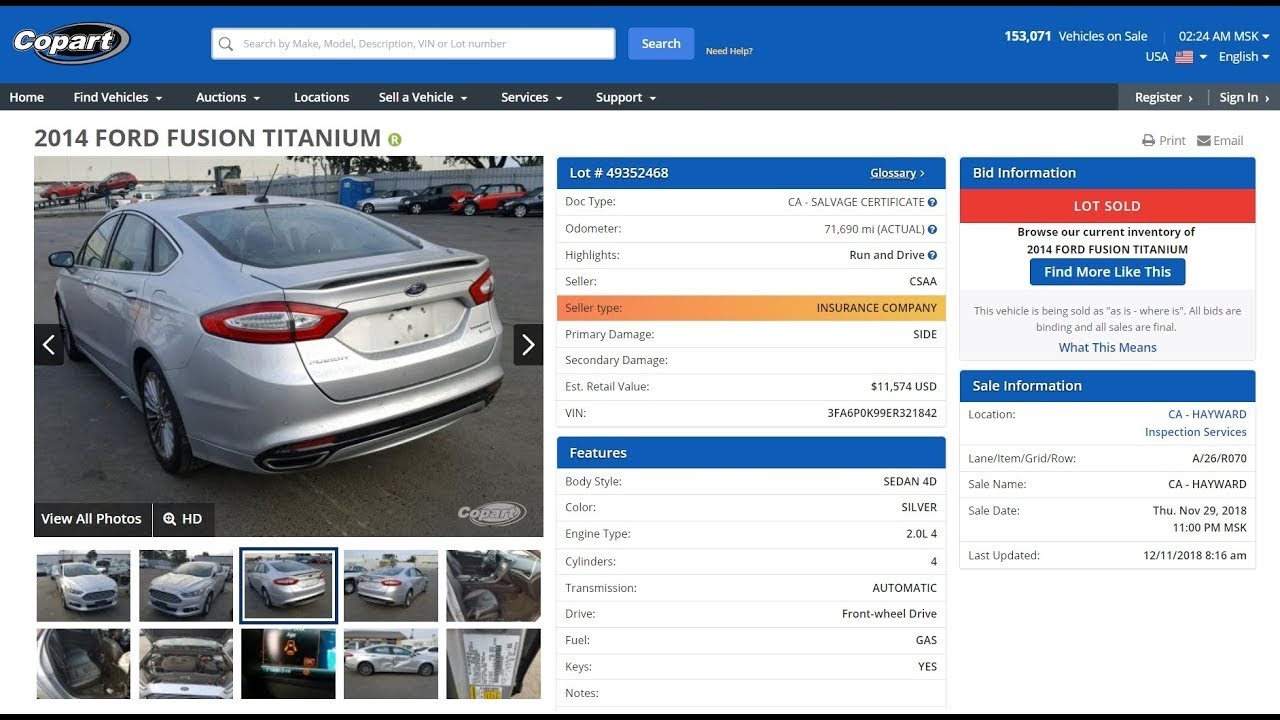Click the A/26/R070 lane value
This screenshot has width=1280, height=720.
pos(1219,459)
